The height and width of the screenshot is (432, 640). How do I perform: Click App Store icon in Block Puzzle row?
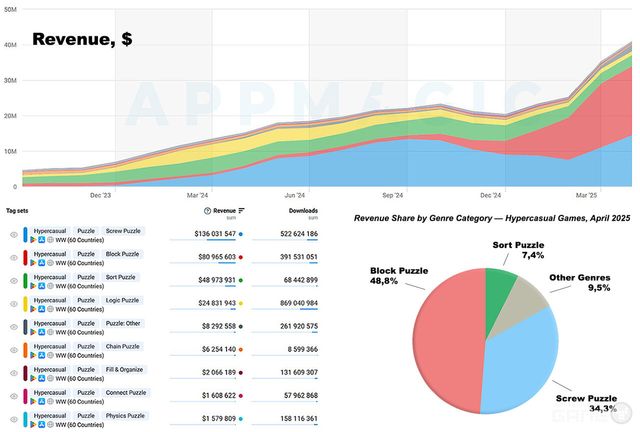43,264
